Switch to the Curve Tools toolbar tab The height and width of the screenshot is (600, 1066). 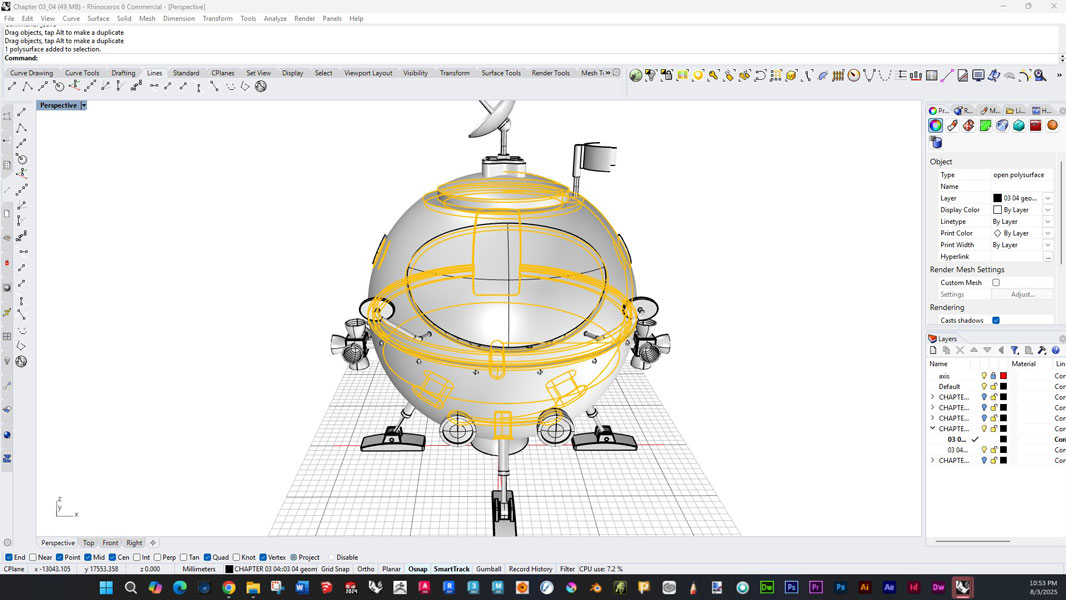(x=82, y=73)
